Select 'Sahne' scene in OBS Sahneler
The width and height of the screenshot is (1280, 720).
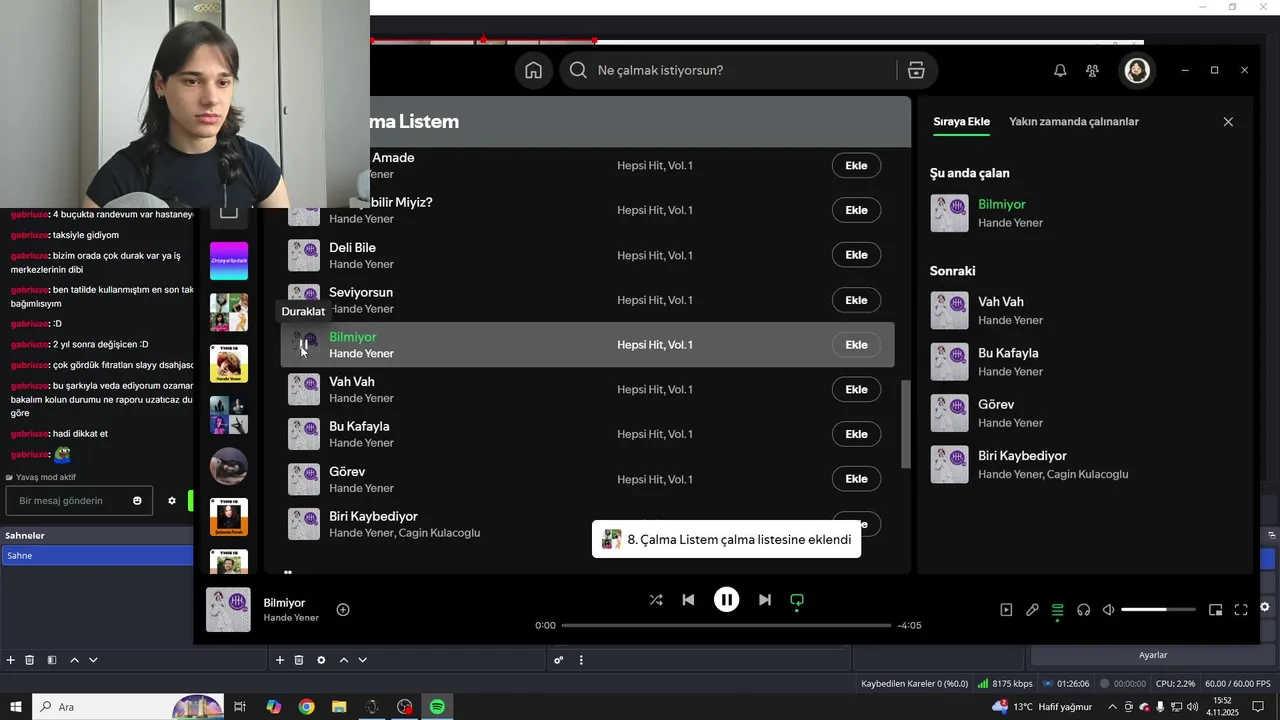(x=97, y=555)
